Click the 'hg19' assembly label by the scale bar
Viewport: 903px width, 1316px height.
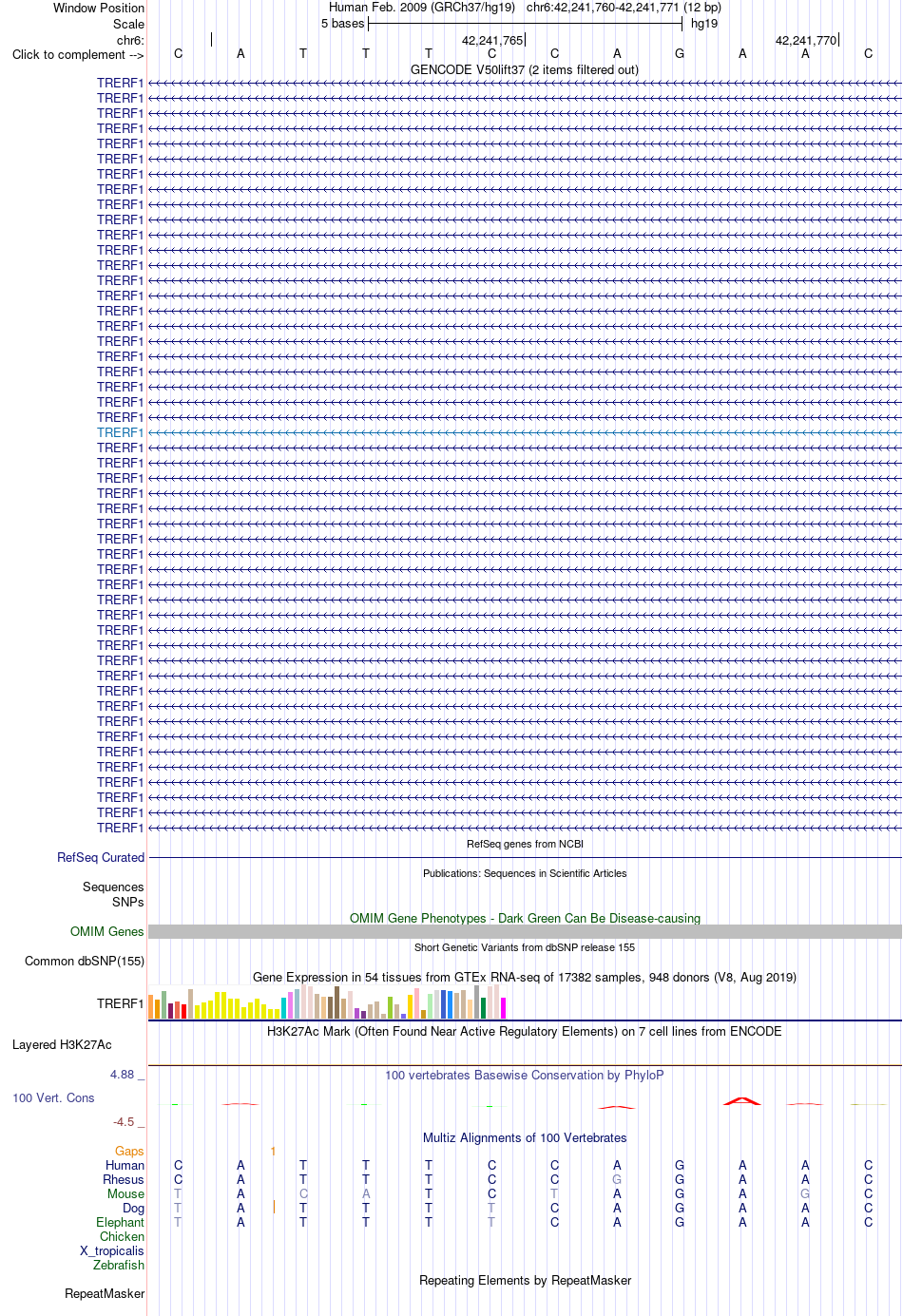point(704,23)
